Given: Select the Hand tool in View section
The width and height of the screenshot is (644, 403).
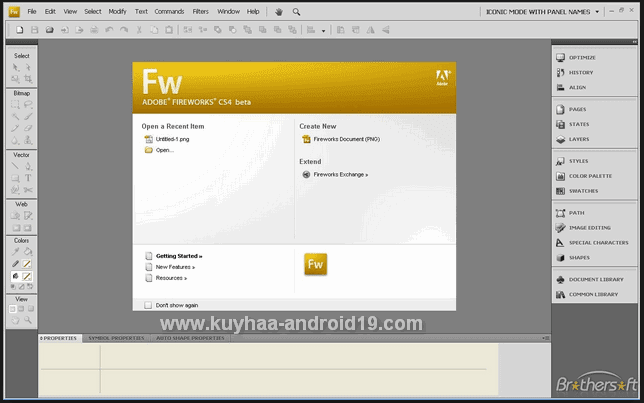Looking at the screenshot, I should tap(16, 320).
